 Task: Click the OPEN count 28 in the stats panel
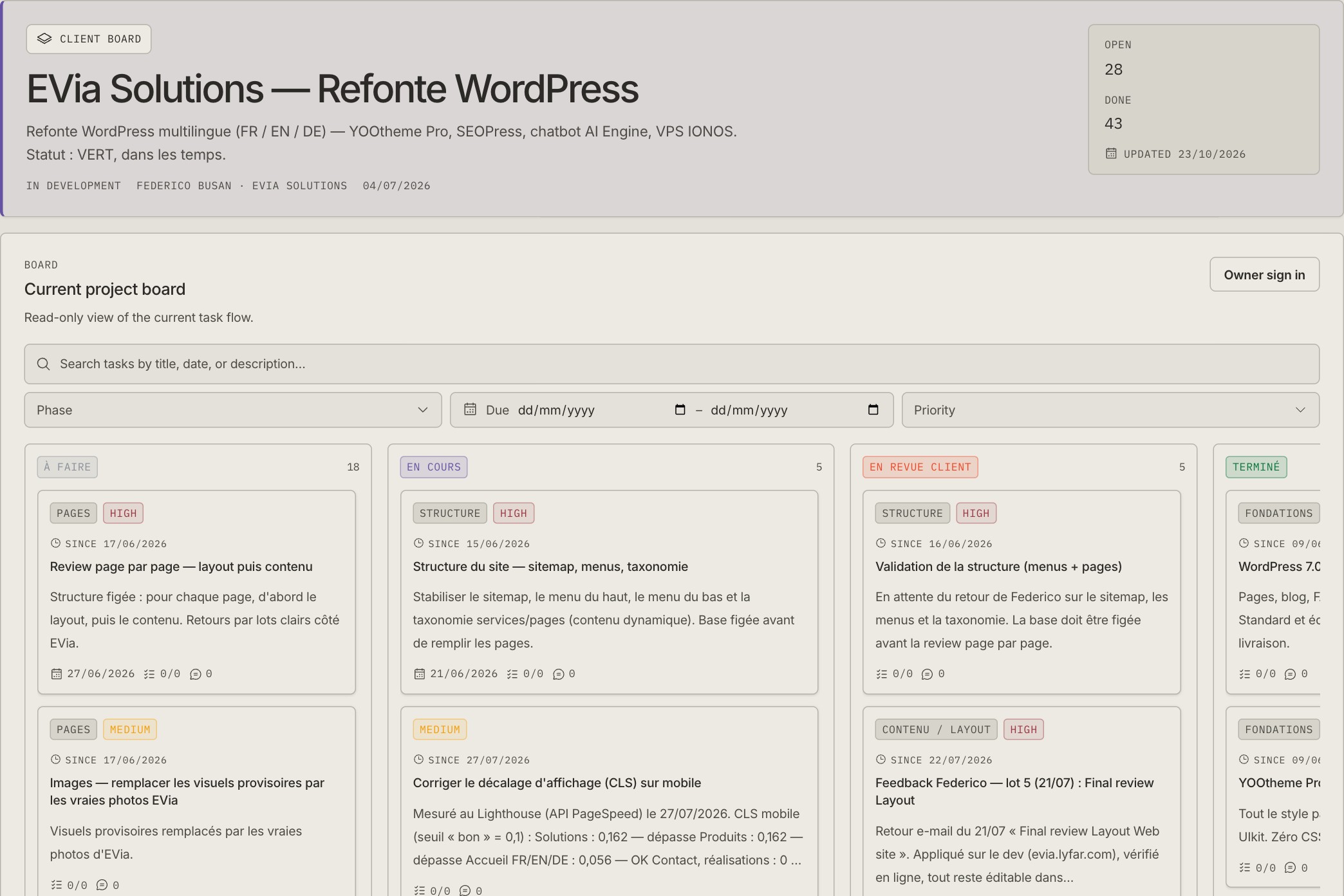tap(1114, 70)
